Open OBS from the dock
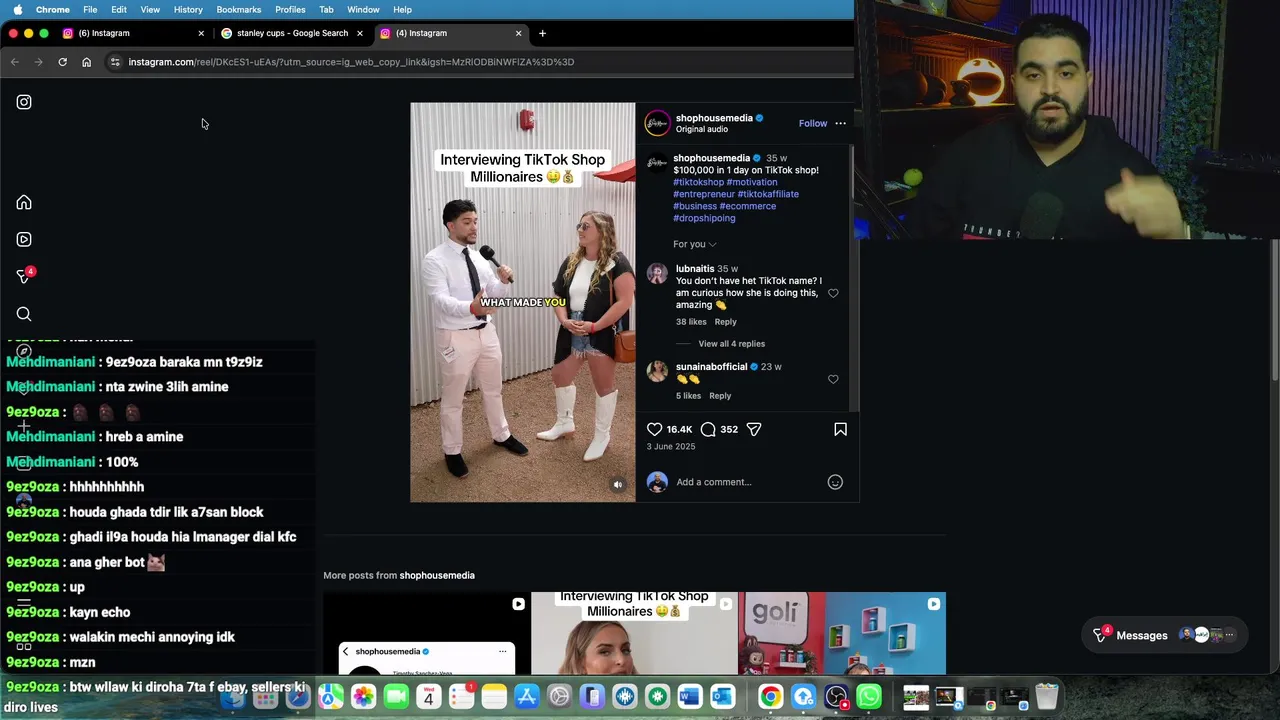The image size is (1280, 720). [x=836, y=696]
